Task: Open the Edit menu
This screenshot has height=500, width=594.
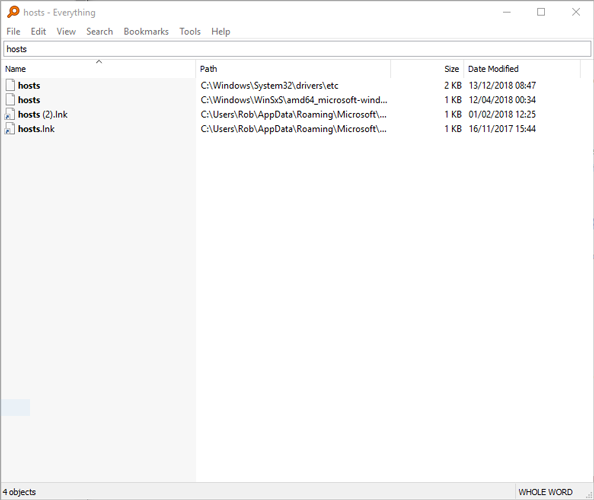Action: tap(38, 31)
